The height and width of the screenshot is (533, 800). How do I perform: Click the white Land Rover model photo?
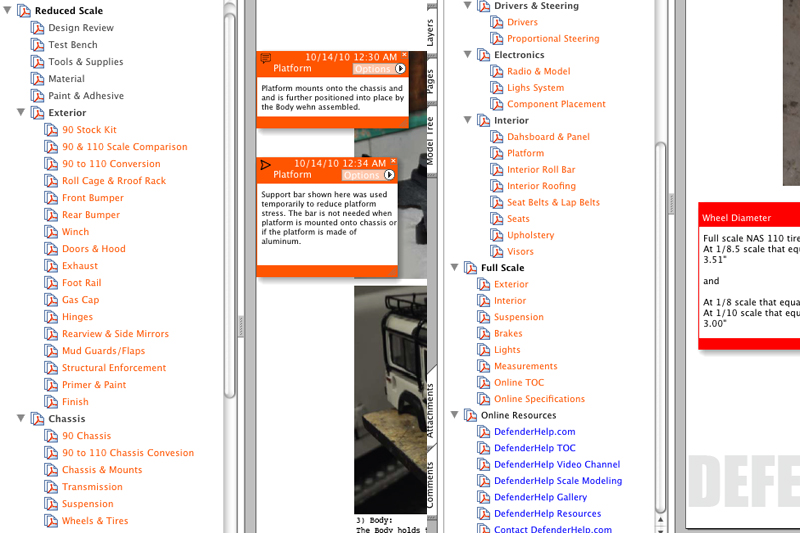pos(390,399)
